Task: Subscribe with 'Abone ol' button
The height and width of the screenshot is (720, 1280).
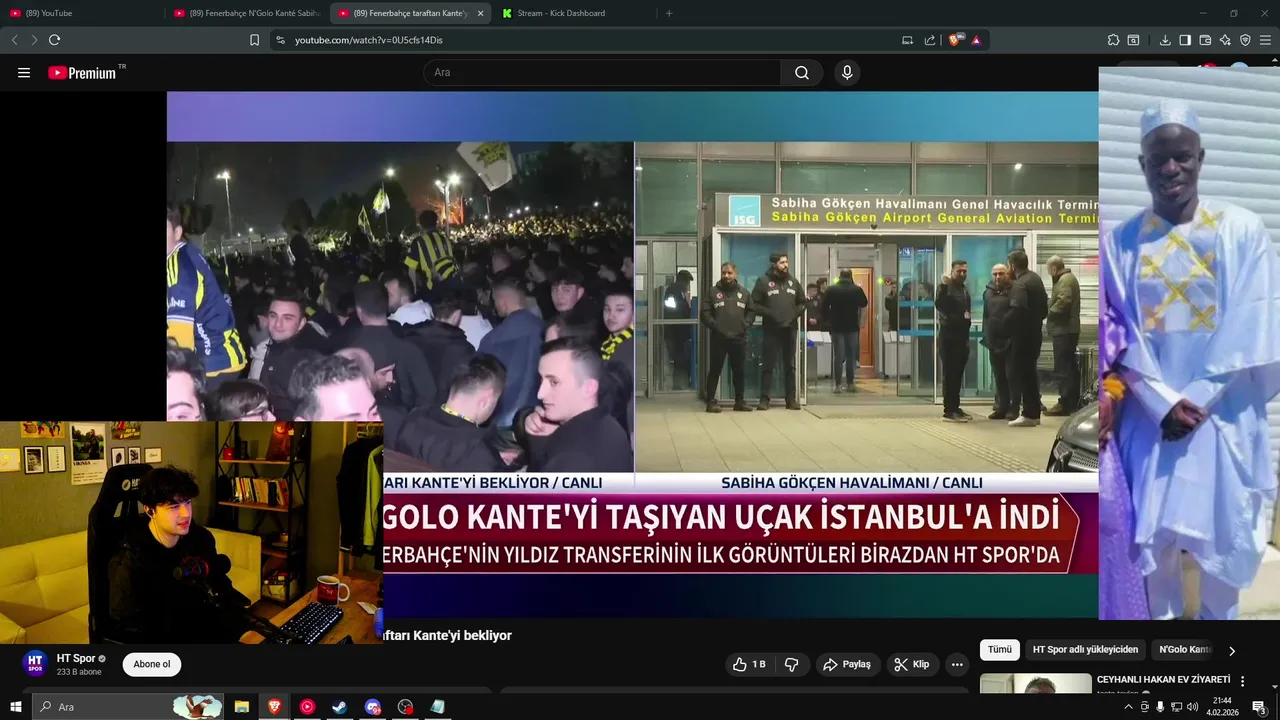Action: coord(152,664)
